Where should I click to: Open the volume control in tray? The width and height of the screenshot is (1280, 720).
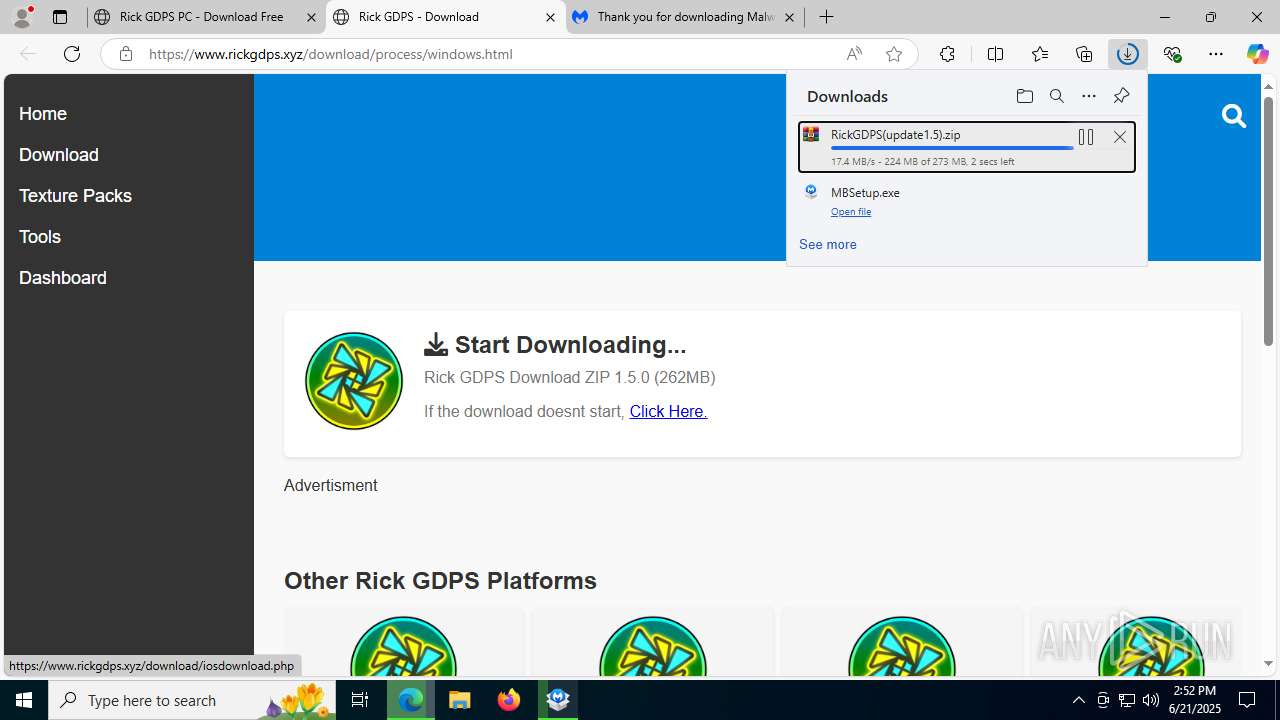[x=1151, y=700]
